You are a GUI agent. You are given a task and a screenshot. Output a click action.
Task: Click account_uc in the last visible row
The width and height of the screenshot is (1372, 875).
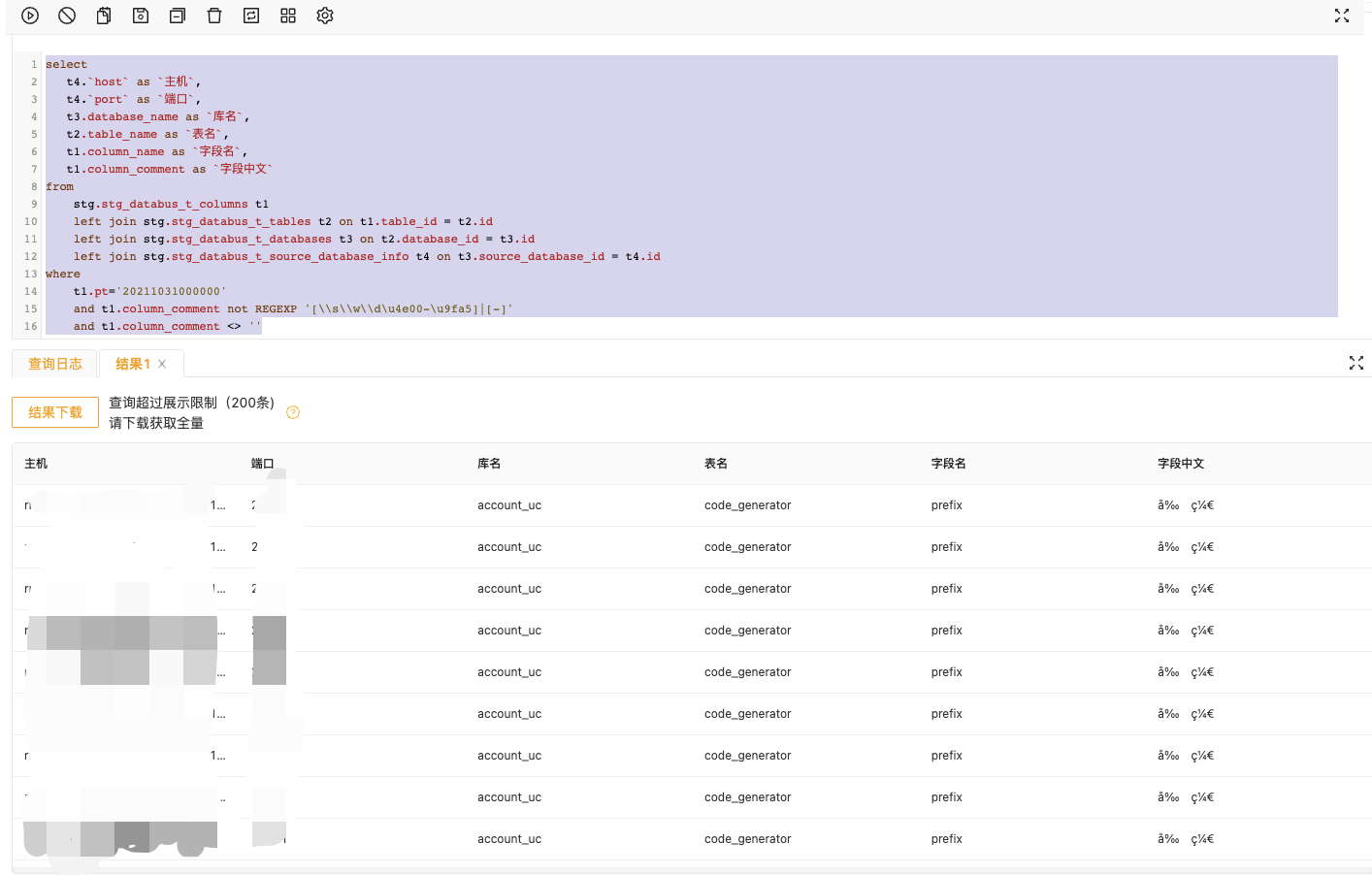(x=509, y=839)
